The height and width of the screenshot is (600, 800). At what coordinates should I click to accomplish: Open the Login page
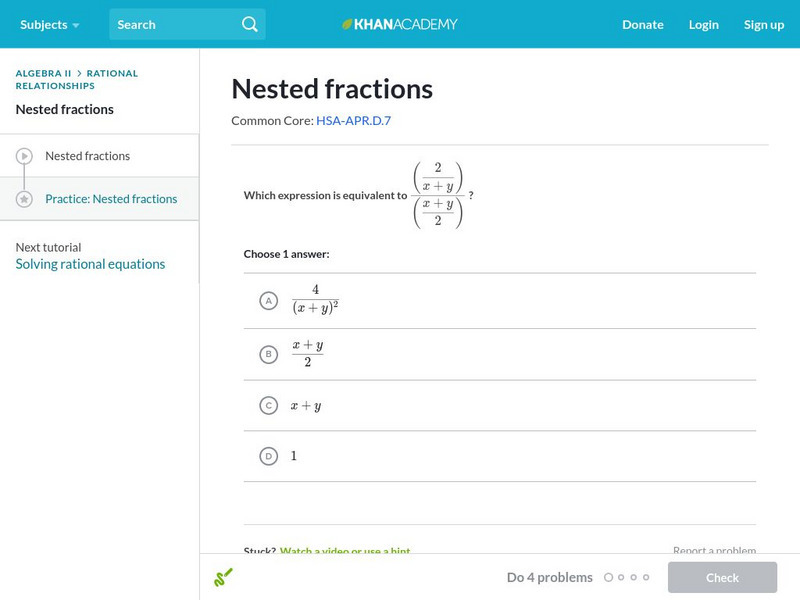point(703,24)
